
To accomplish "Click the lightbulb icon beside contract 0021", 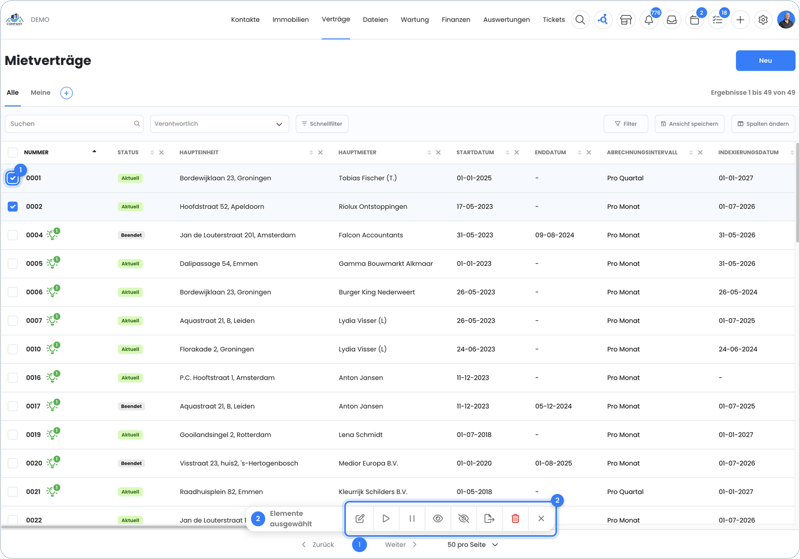I will (53, 492).
